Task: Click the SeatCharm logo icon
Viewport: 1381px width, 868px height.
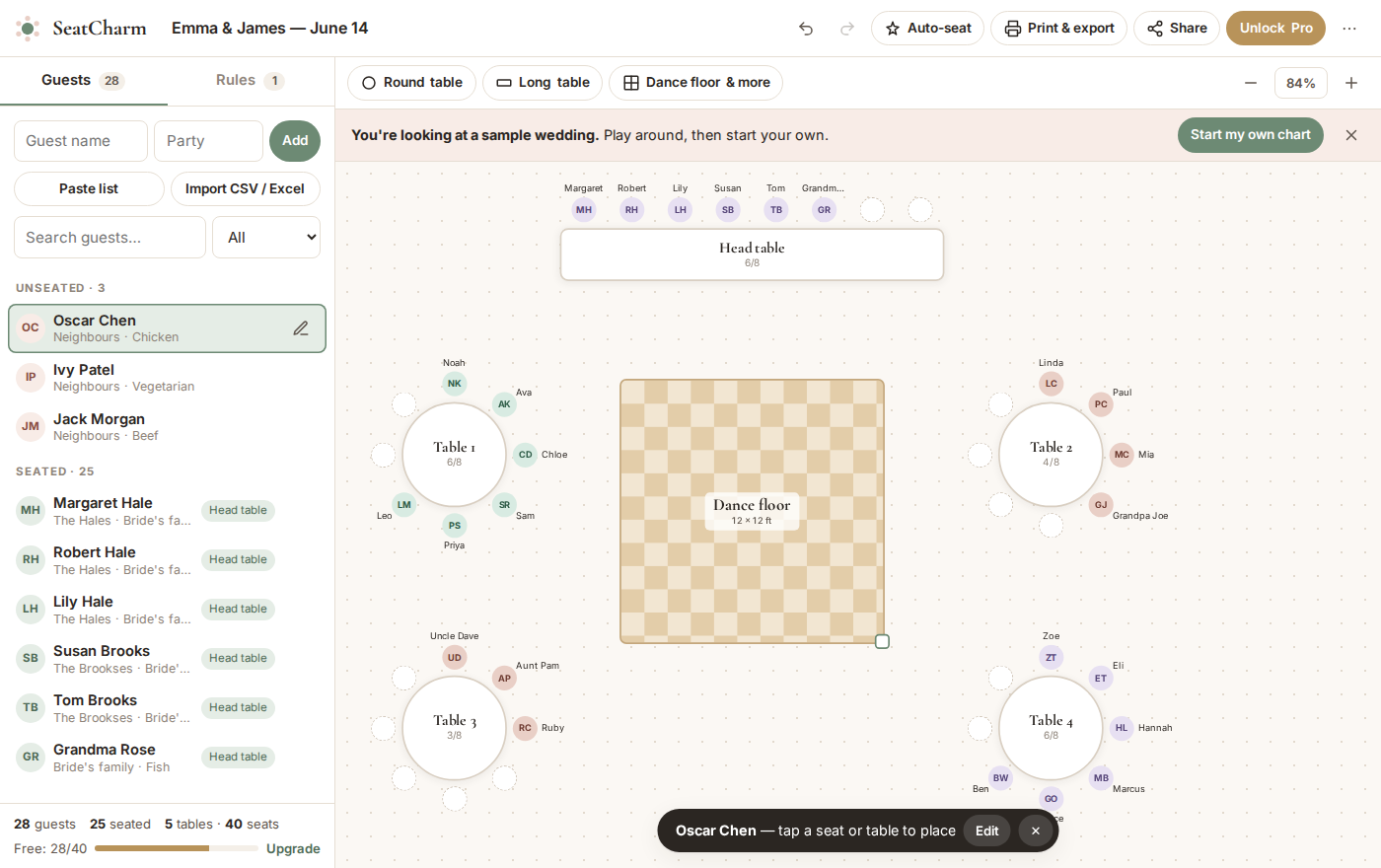Action: [x=28, y=29]
